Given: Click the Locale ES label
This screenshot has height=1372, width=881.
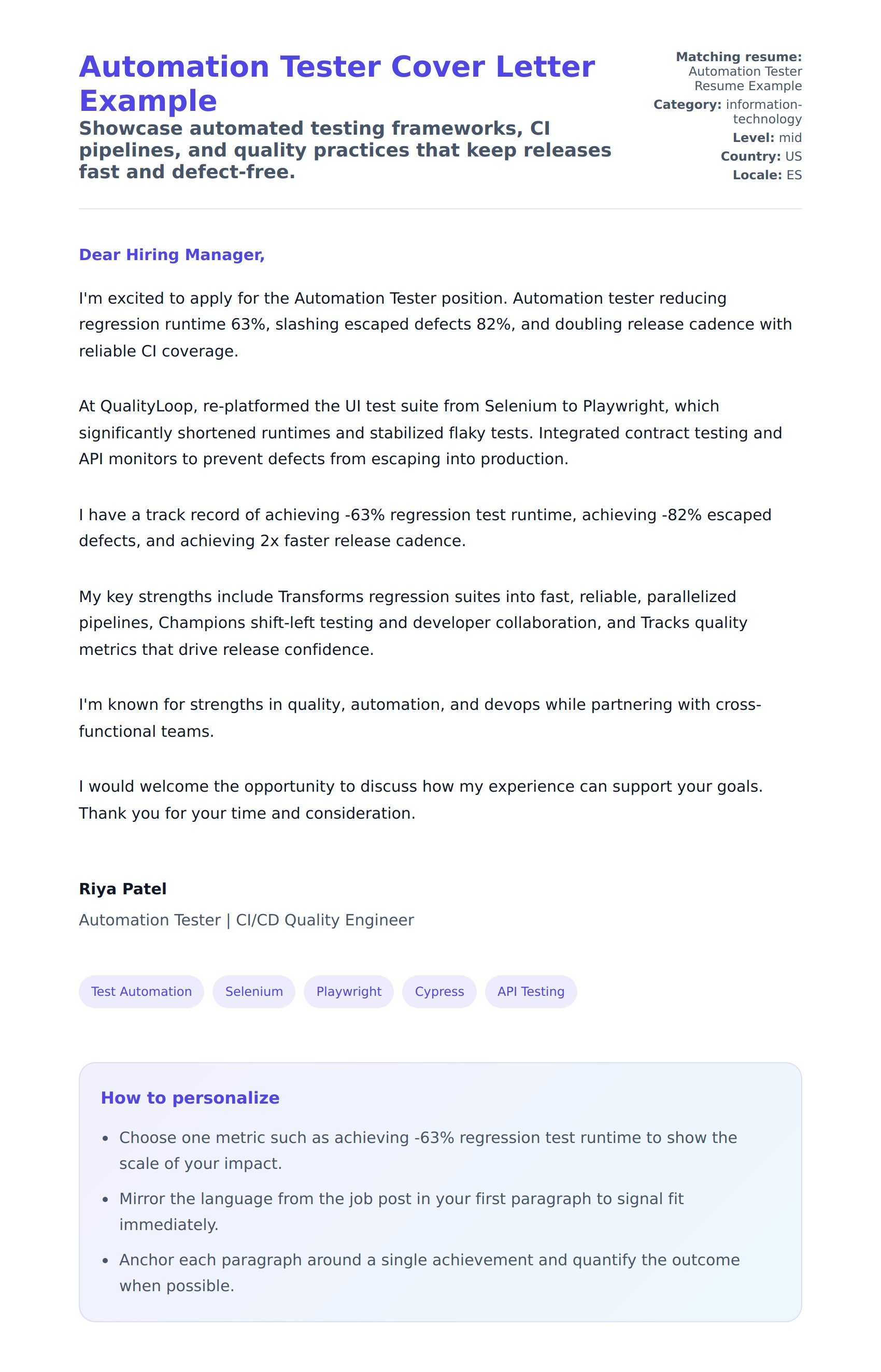Looking at the screenshot, I should point(766,175).
